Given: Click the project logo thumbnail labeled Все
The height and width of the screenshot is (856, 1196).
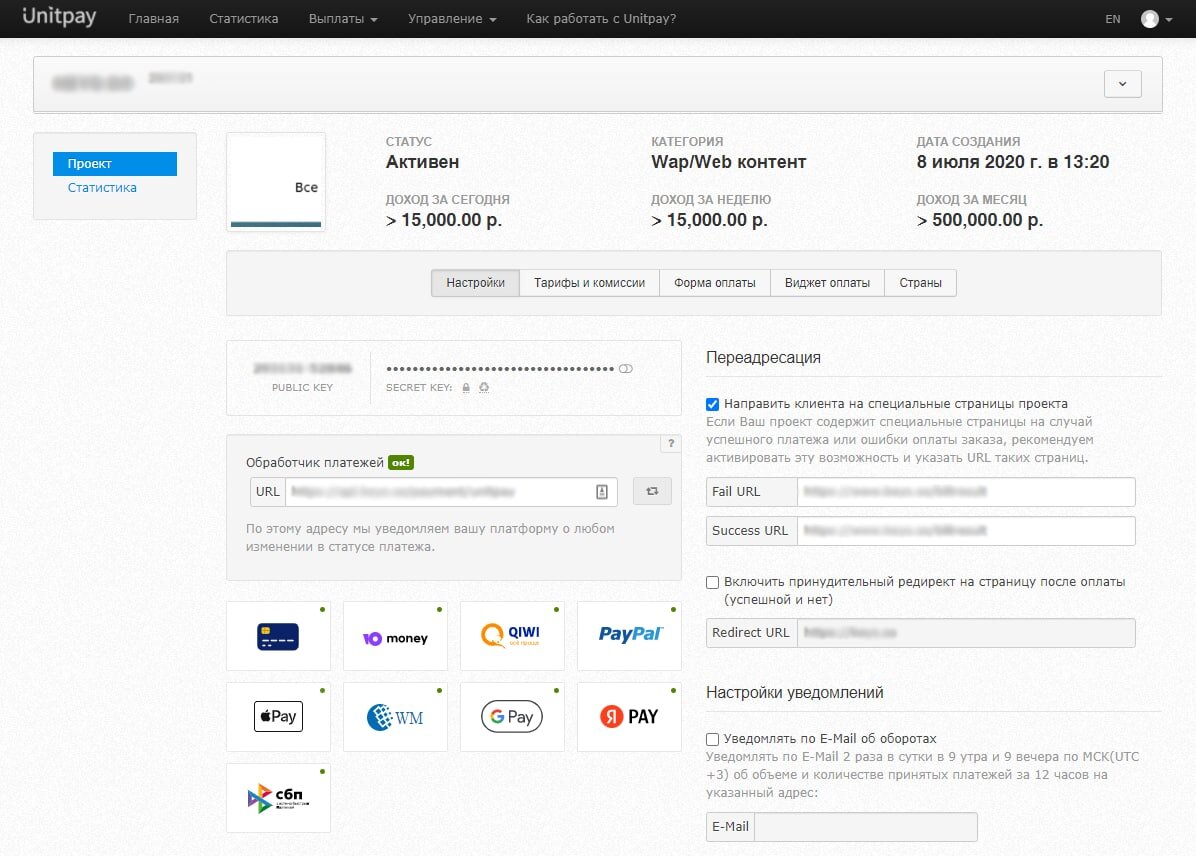Looking at the screenshot, I should point(276,182).
